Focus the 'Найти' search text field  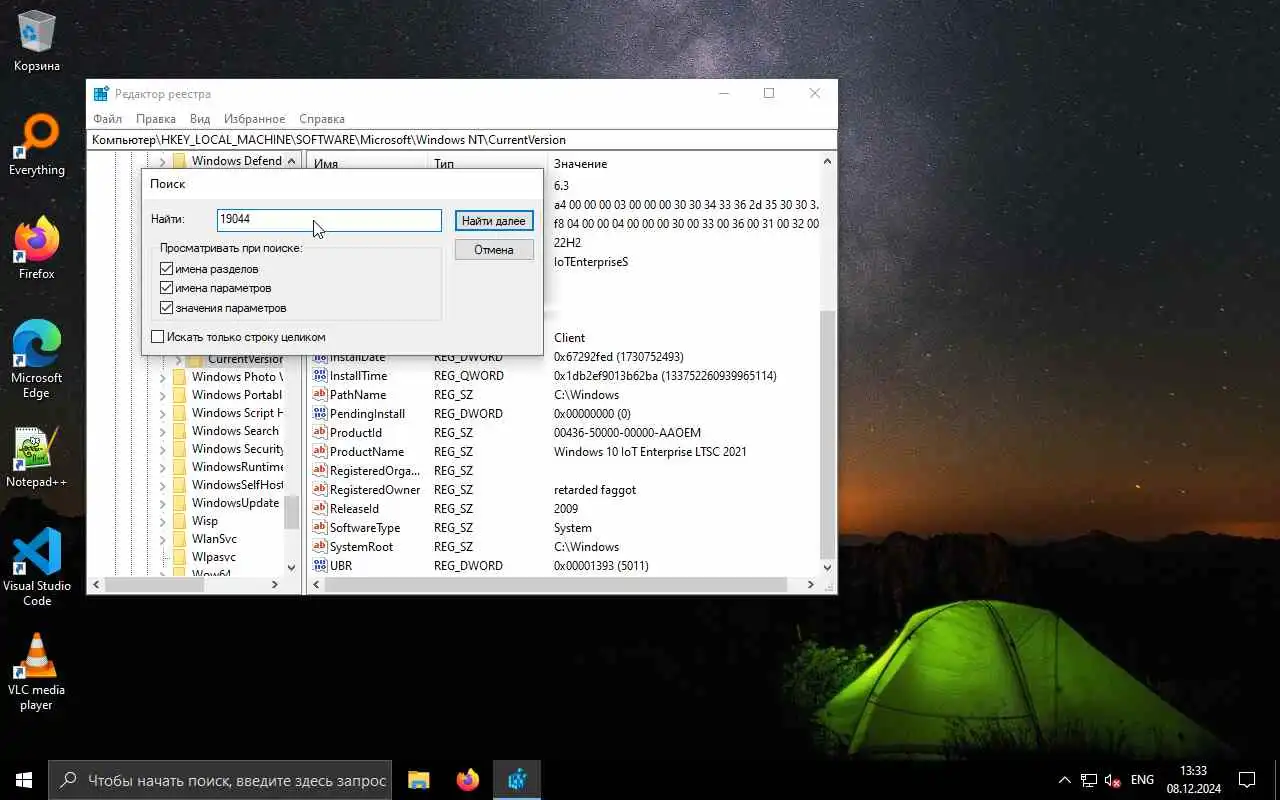click(329, 220)
